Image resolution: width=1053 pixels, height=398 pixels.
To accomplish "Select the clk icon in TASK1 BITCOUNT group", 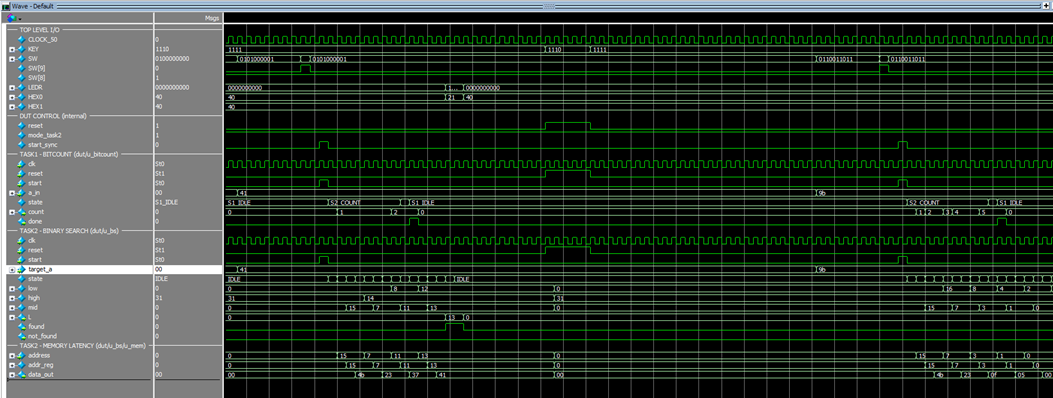I will [21, 164].
